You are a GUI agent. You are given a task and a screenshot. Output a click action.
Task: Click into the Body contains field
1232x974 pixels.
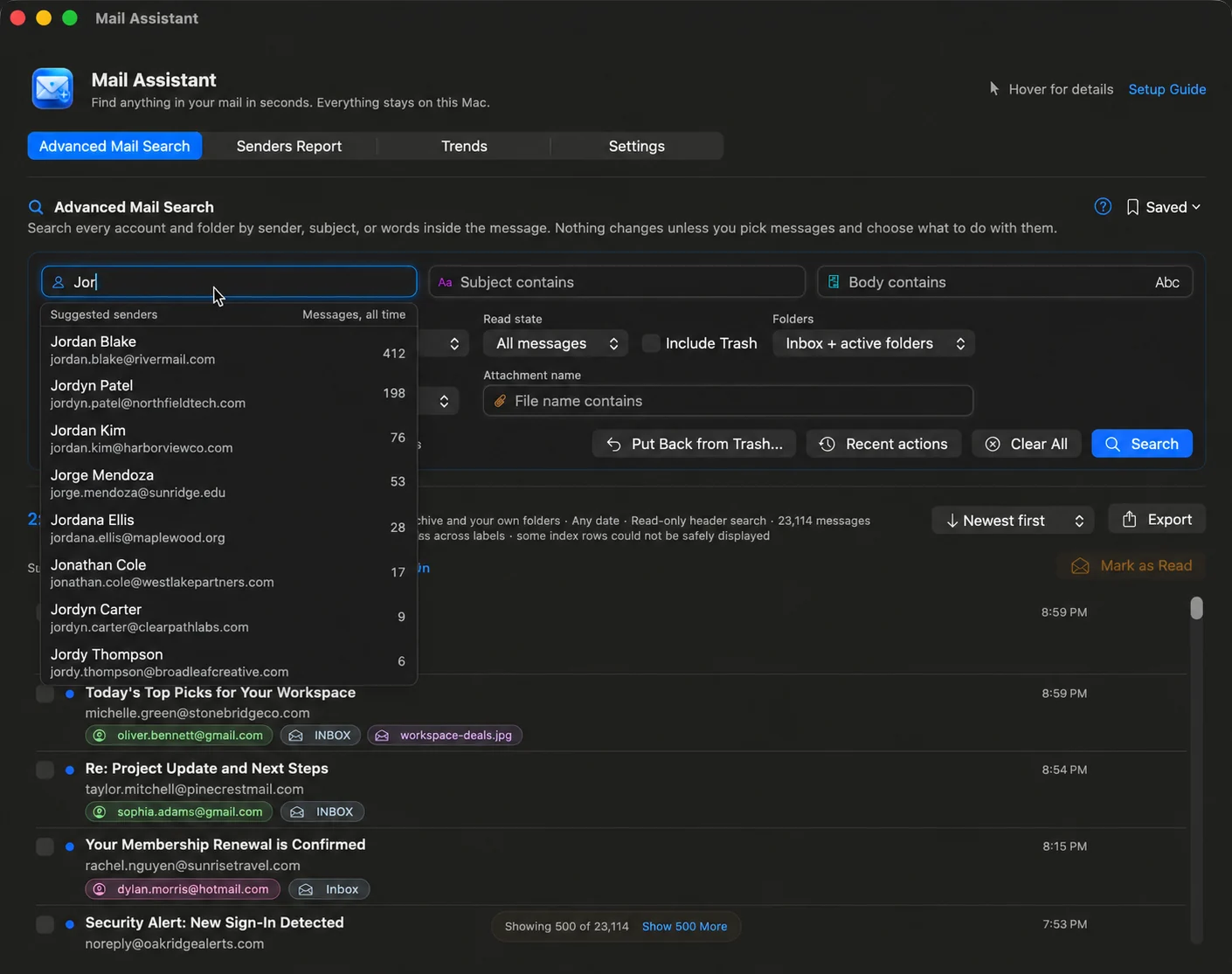(x=1005, y=282)
